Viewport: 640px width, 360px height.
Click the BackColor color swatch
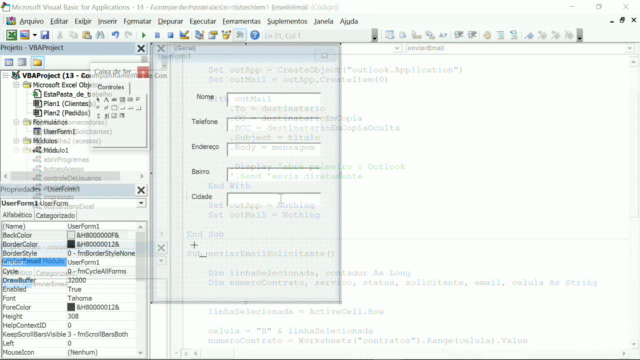pyautogui.click(x=71, y=235)
